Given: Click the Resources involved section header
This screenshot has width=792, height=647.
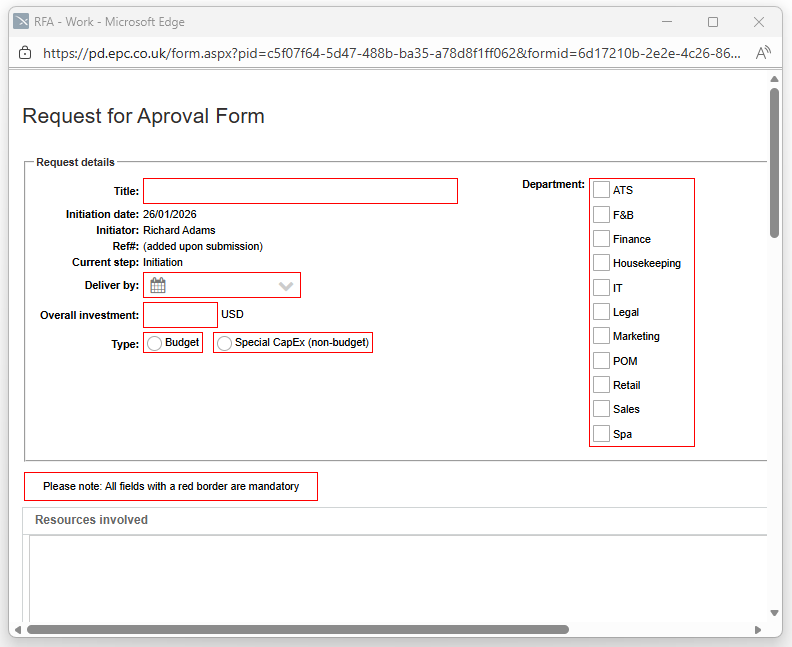Looking at the screenshot, I should tap(91, 520).
